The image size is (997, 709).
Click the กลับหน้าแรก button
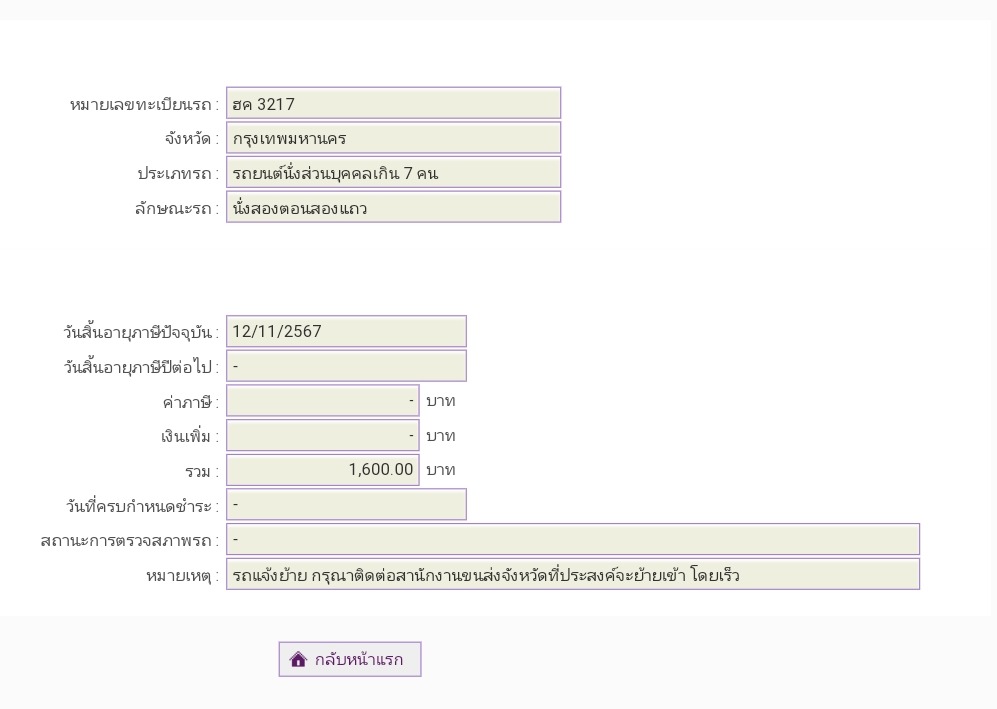(x=350, y=659)
